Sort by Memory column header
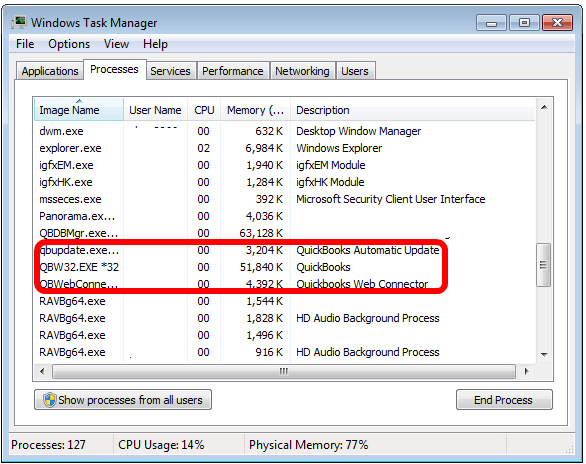Screen dimensions: 586x464 [256, 110]
